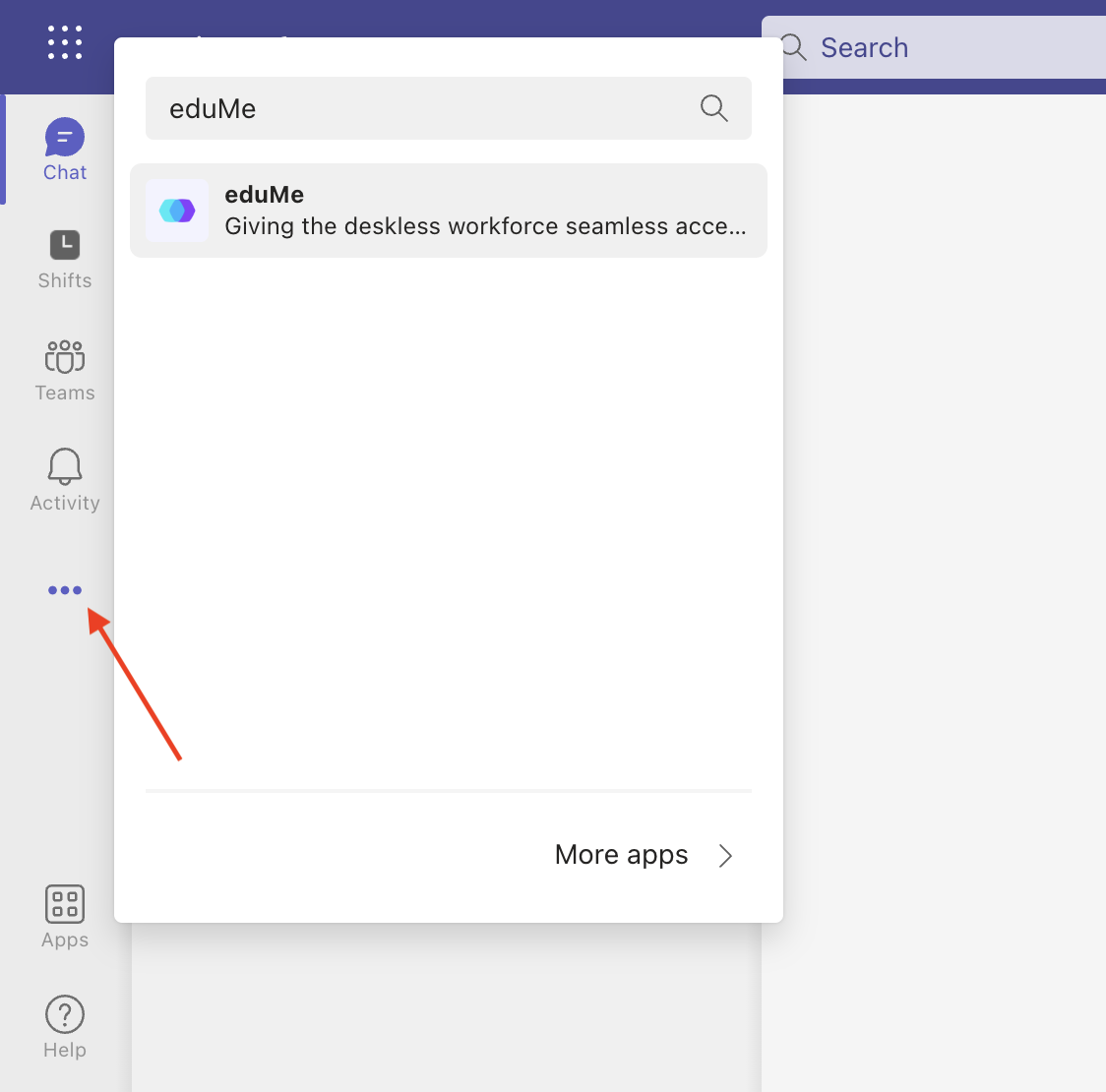Viewport: 1106px width, 1092px height.
Task: Open the Activity bell icon
Action: (x=64, y=467)
